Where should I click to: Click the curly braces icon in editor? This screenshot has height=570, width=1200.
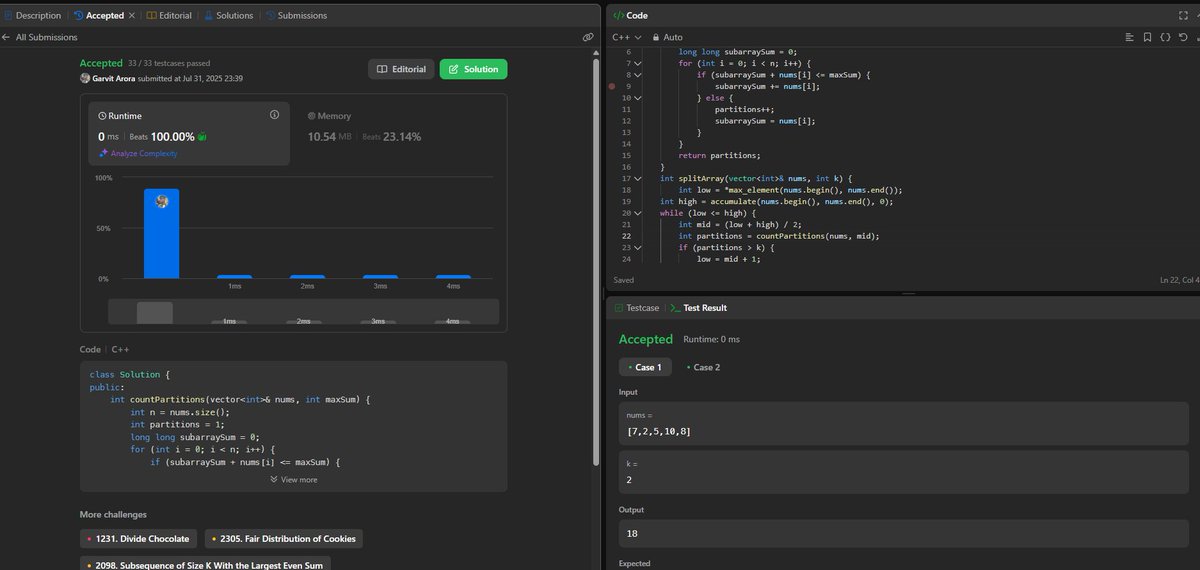click(x=1165, y=37)
